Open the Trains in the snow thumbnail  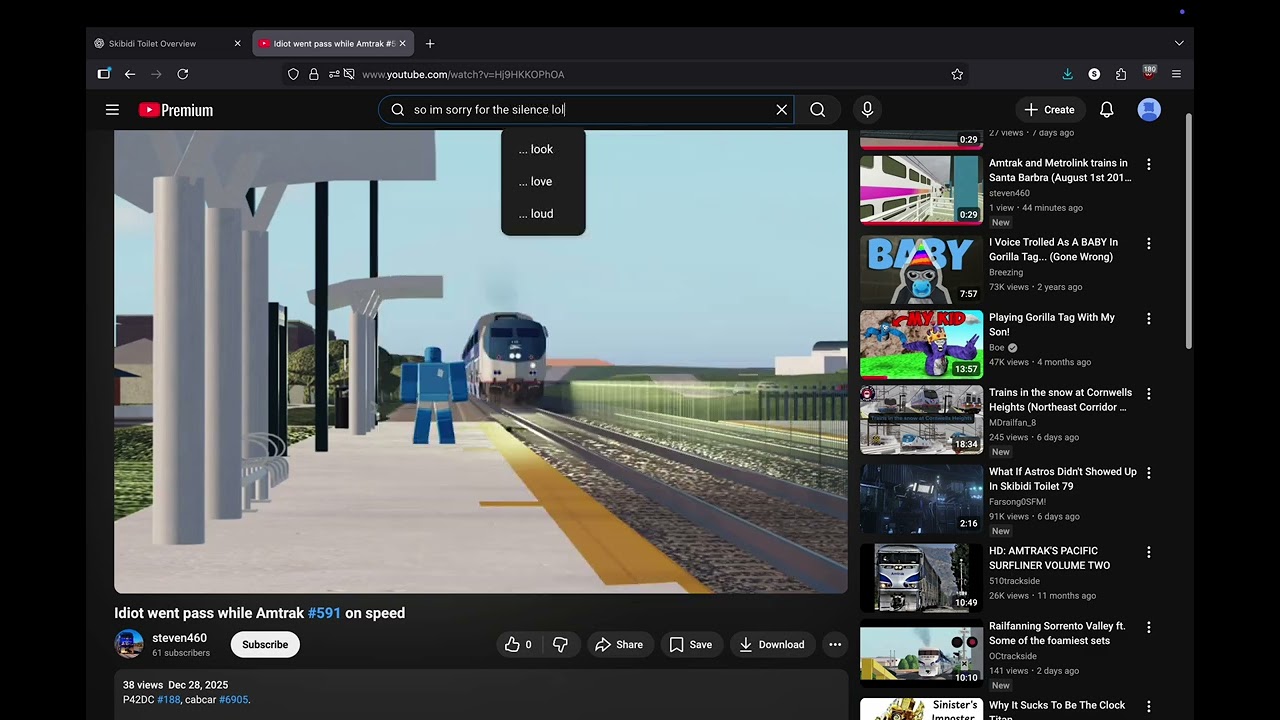pyautogui.click(x=922, y=420)
